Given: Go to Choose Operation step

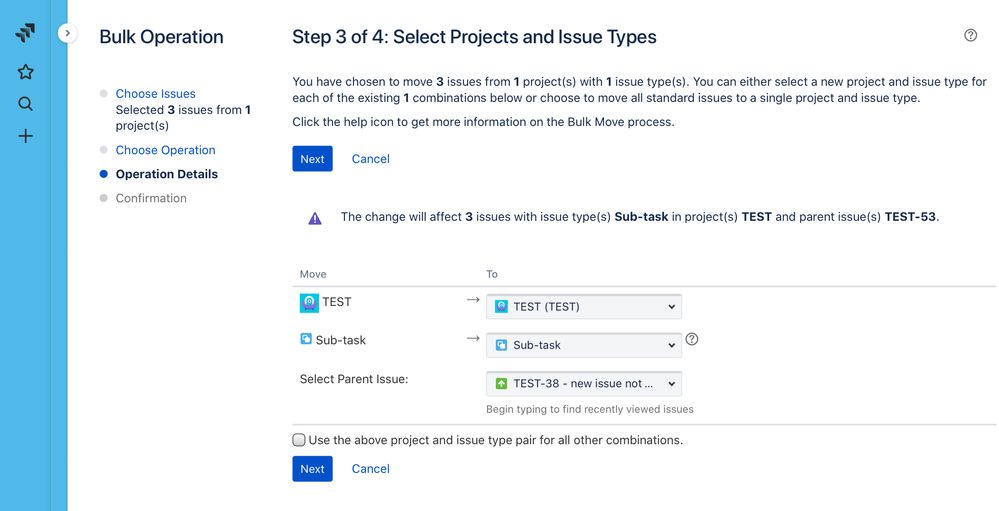Looking at the screenshot, I should point(166,150).
